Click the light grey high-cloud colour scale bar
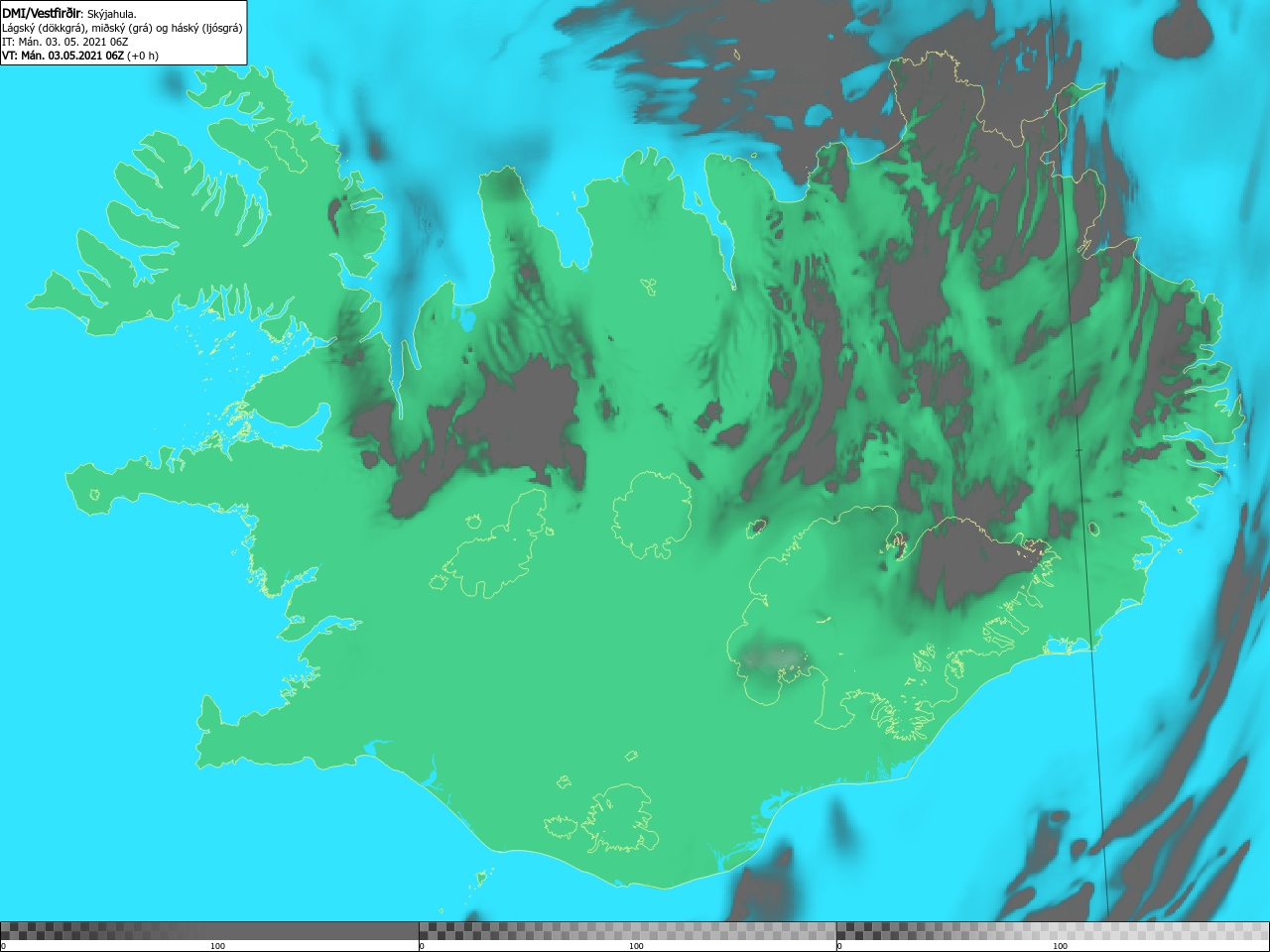This screenshot has width=1270, height=952. tap(1053, 931)
